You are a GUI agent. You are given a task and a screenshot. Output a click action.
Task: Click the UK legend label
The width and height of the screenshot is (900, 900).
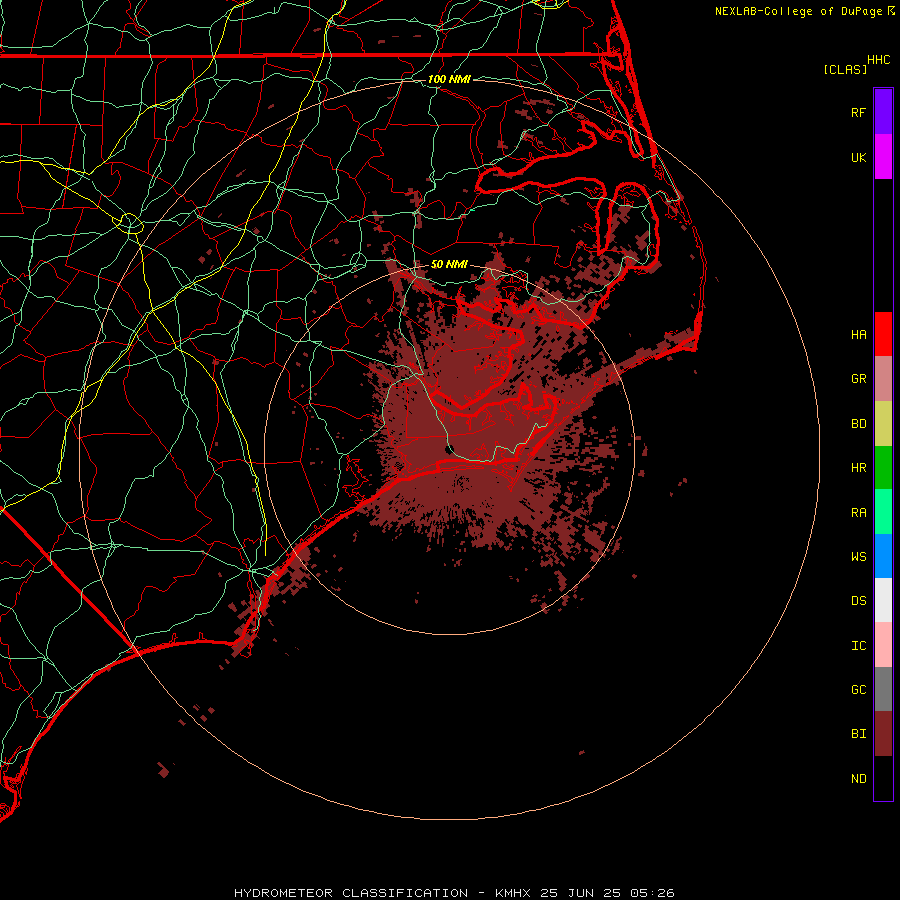[x=858, y=157]
